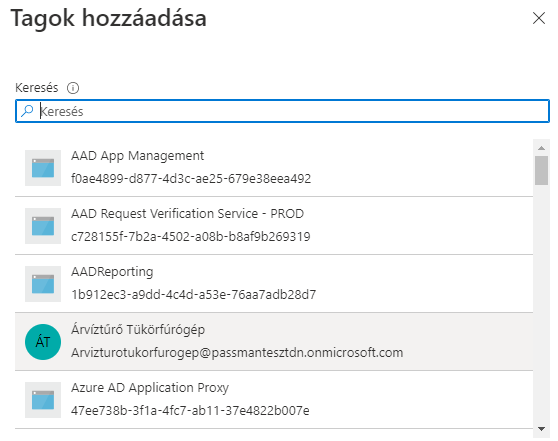The image size is (558, 441).
Task: Click the scrollbar down arrow
Action: pyautogui.click(x=541, y=429)
